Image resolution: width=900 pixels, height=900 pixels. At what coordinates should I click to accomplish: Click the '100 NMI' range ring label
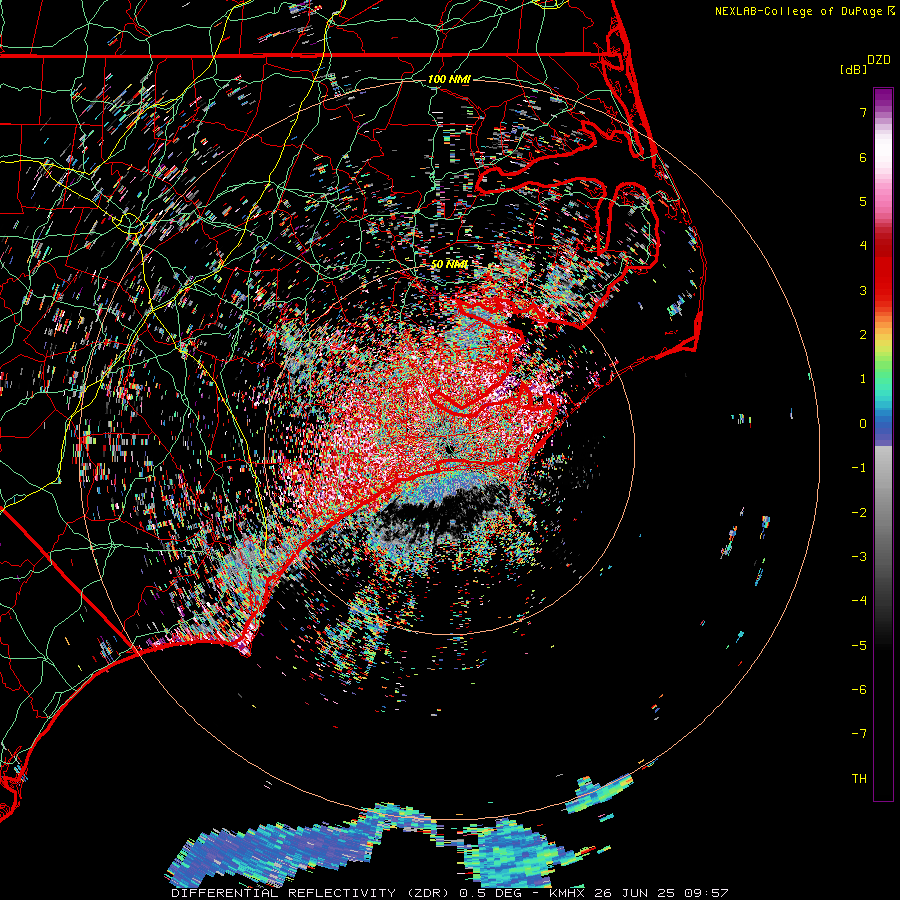pos(449,79)
